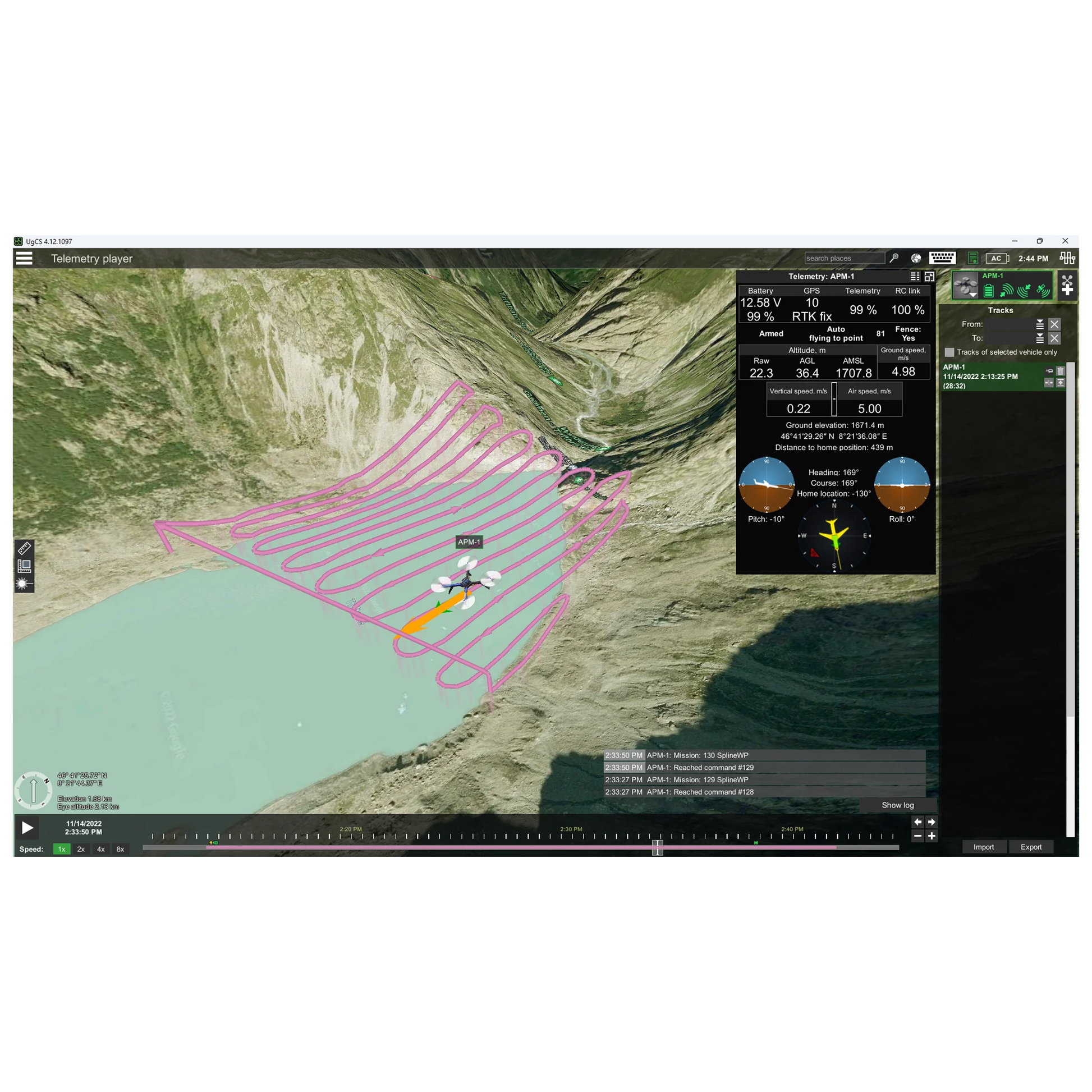The image size is (1092, 1092).
Task: Click the Export button
Action: pyautogui.click(x=1030, y=847)
